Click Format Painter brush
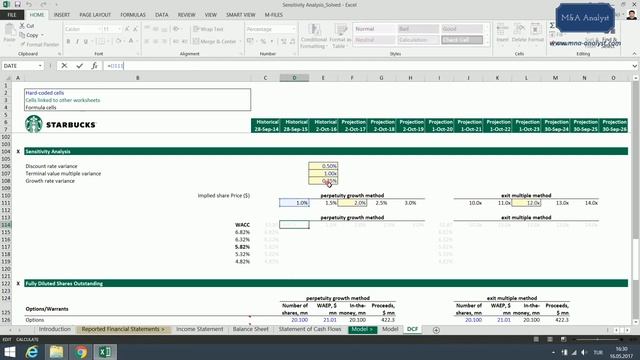640x360 pixels. (x=39, y=44)
